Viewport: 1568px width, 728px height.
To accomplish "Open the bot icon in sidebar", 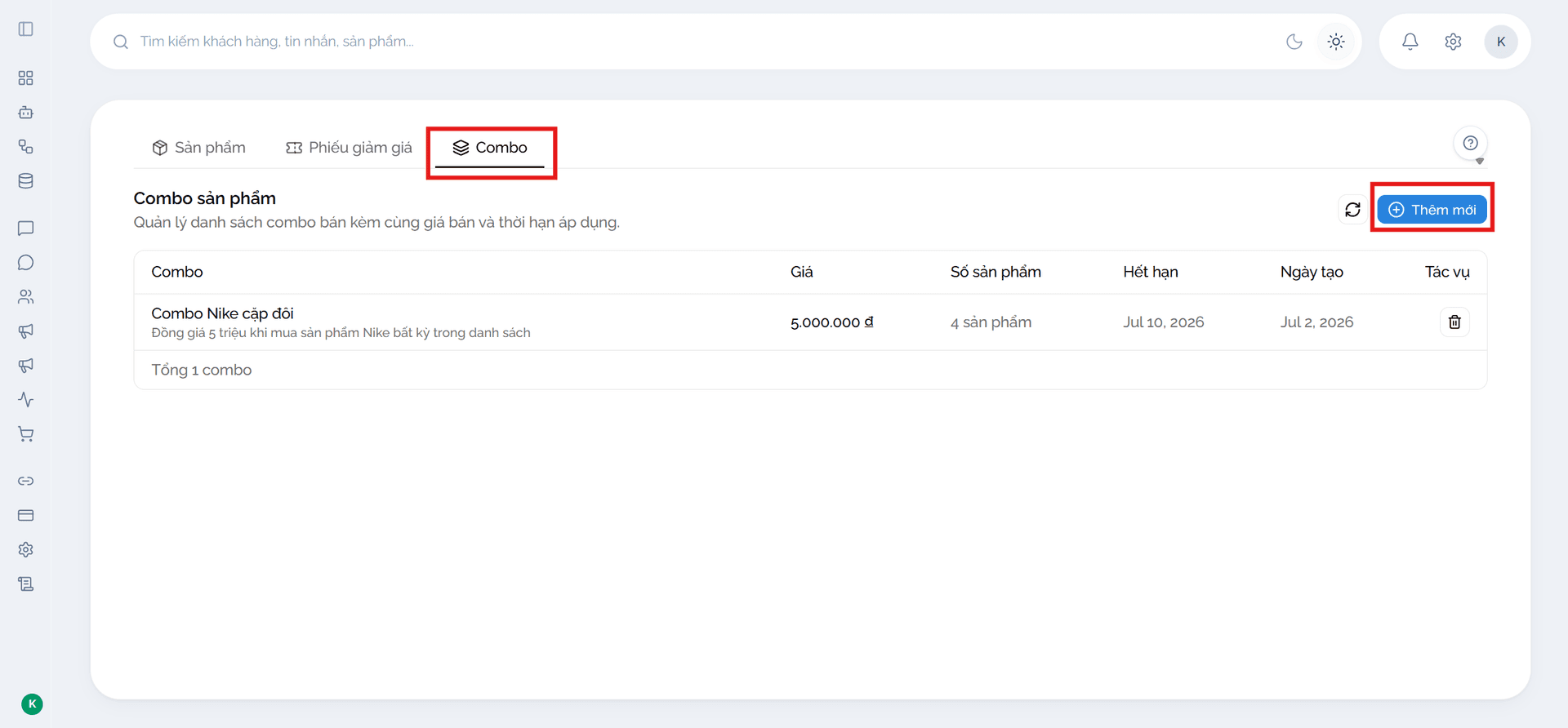I will pyautogui.click(x=26, y=113).
